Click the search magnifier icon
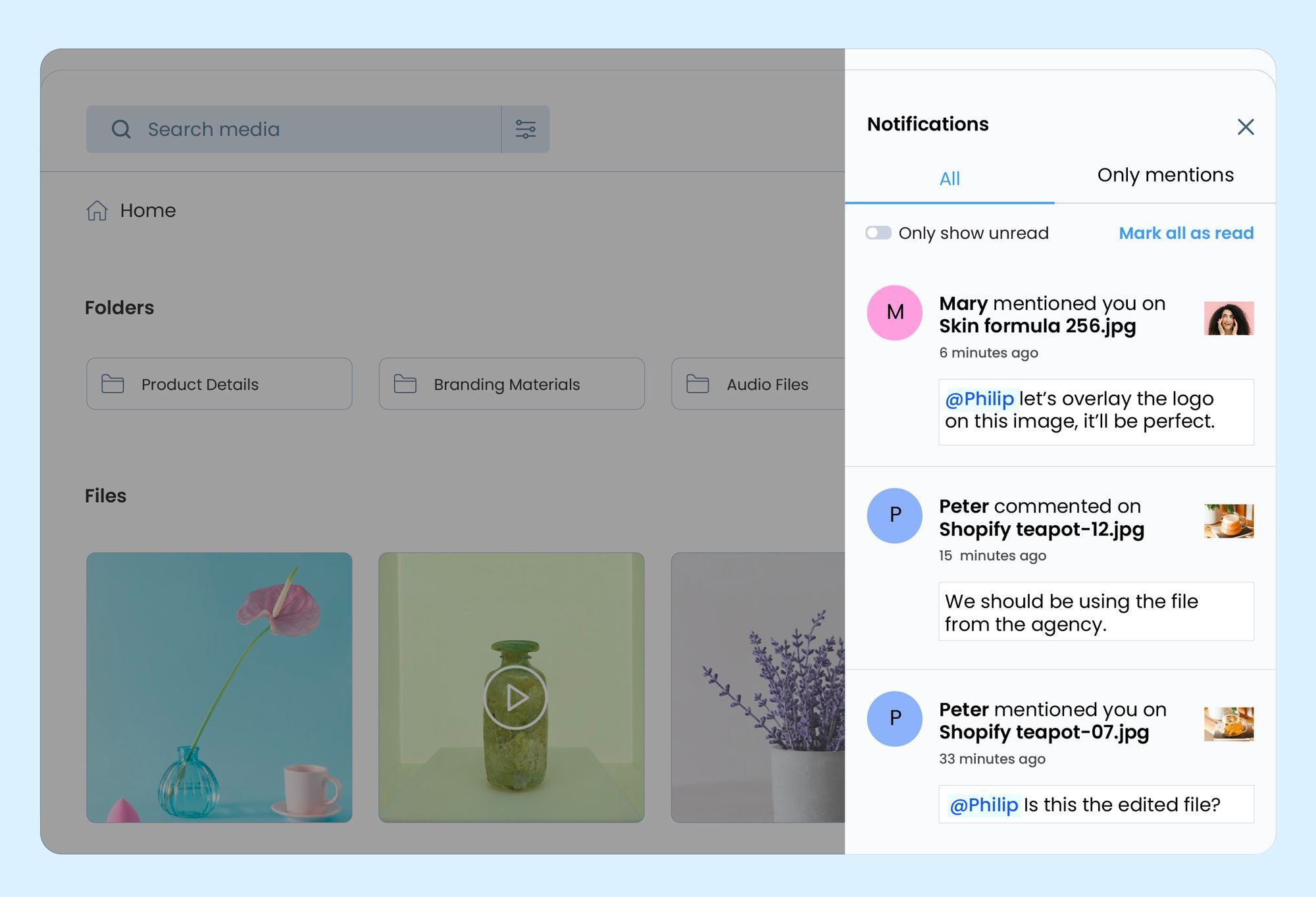Viewport: 1316px width, 897px height. pos(121,129)
